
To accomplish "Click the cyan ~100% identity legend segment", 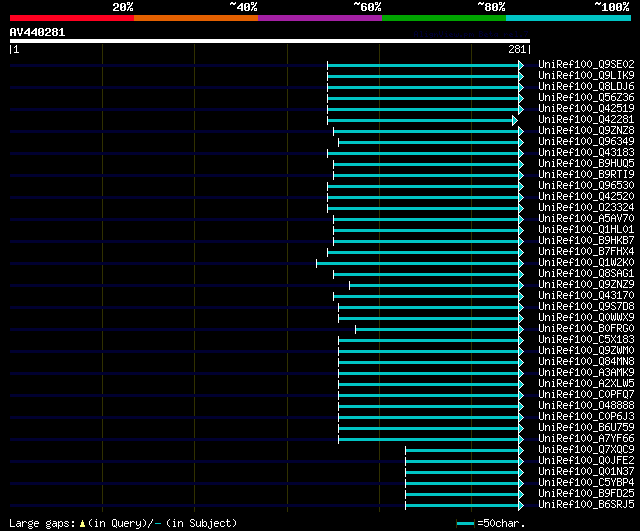I will (569, 18).
